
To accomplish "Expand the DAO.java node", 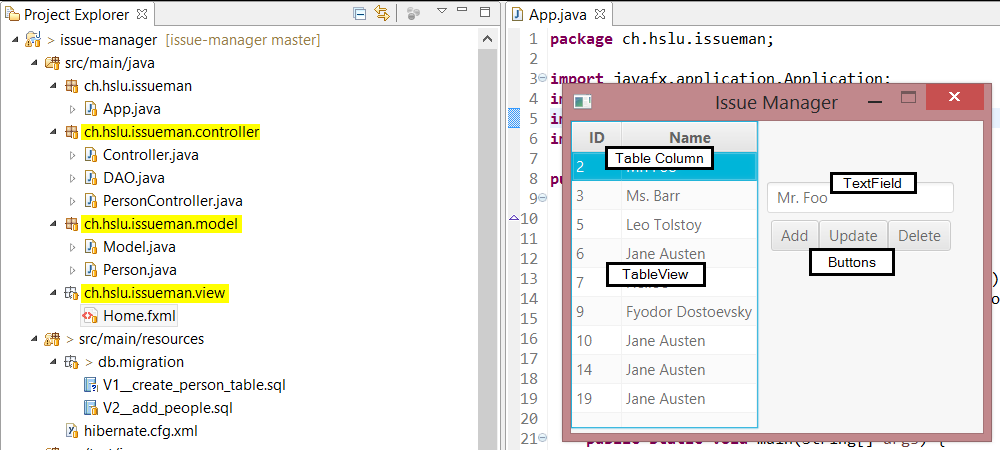I will [x=73, y=178].
